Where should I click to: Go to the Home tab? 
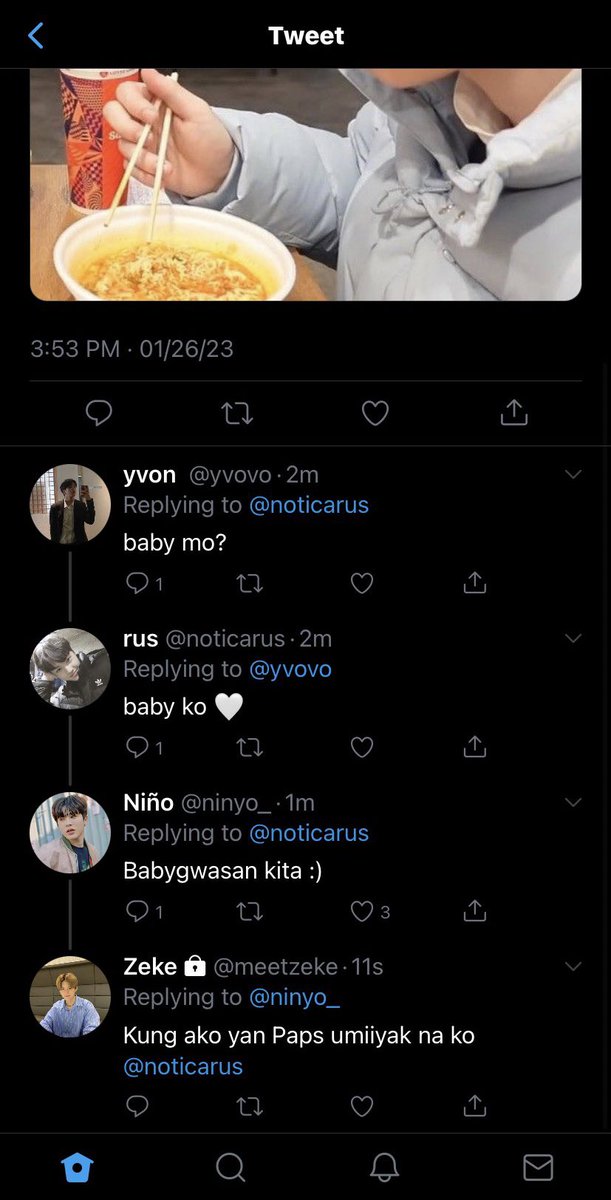pyautogui.click(x=76, y=1167)
